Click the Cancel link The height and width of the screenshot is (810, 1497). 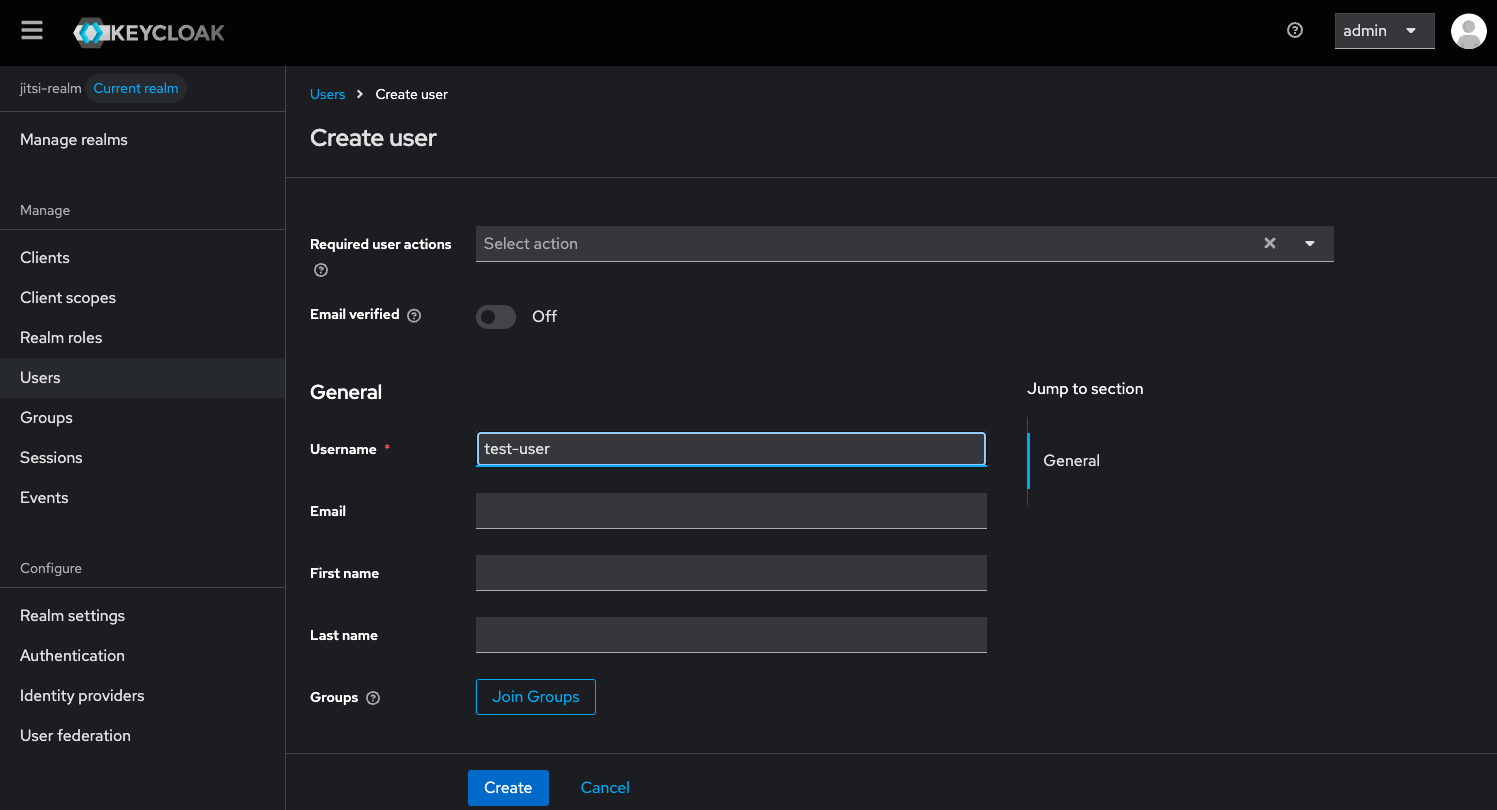pos(604,788)
